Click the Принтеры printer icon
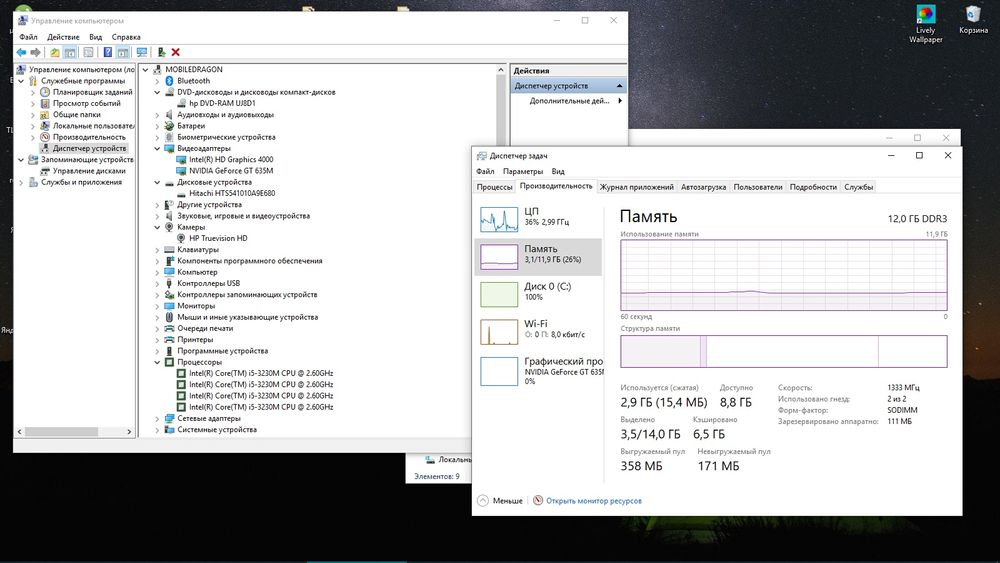Image resolution: width=1000 pixels, height=563 pixels. point(169,339)
